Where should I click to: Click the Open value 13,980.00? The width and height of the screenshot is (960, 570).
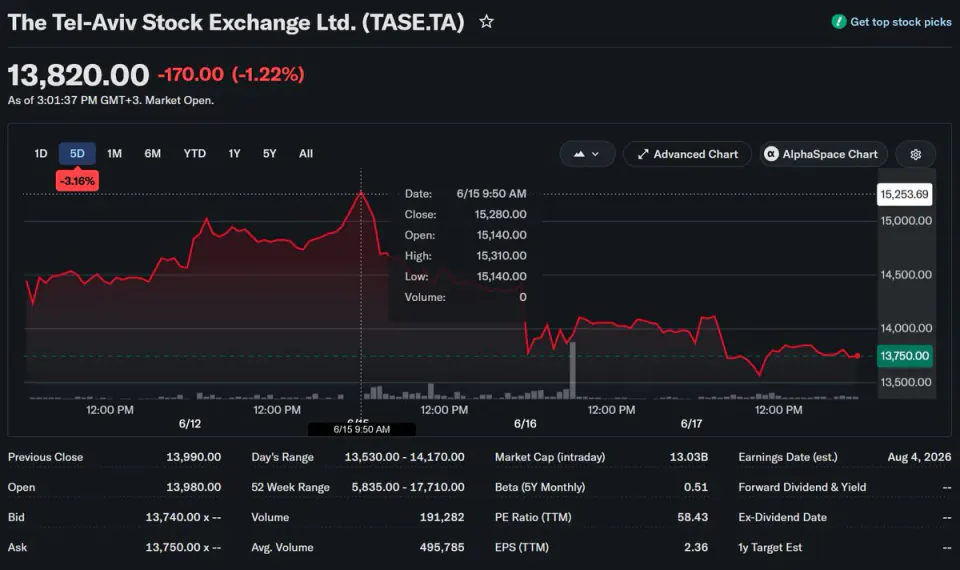coord(193,487)
